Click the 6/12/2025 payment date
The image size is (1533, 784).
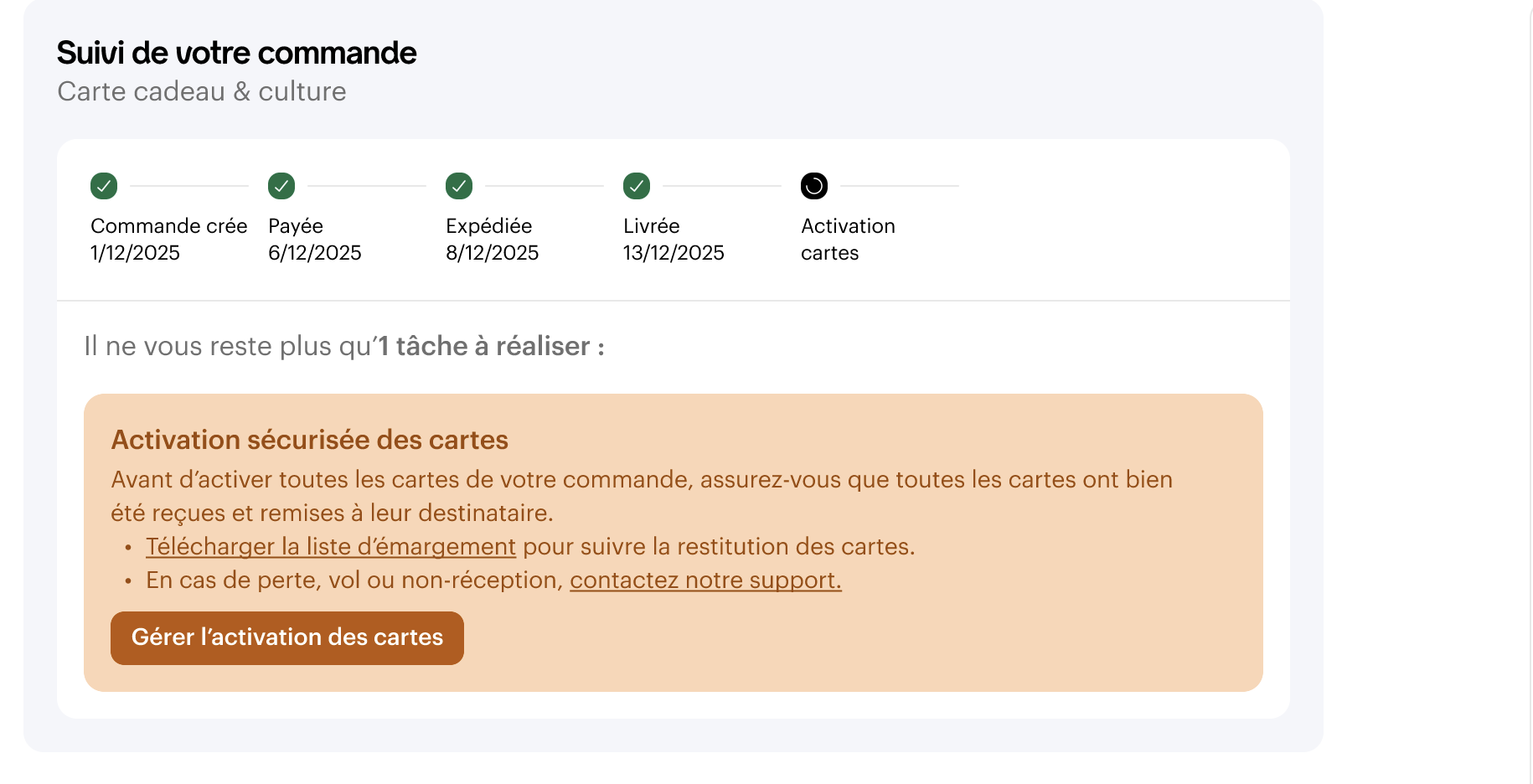click(314, 253)
